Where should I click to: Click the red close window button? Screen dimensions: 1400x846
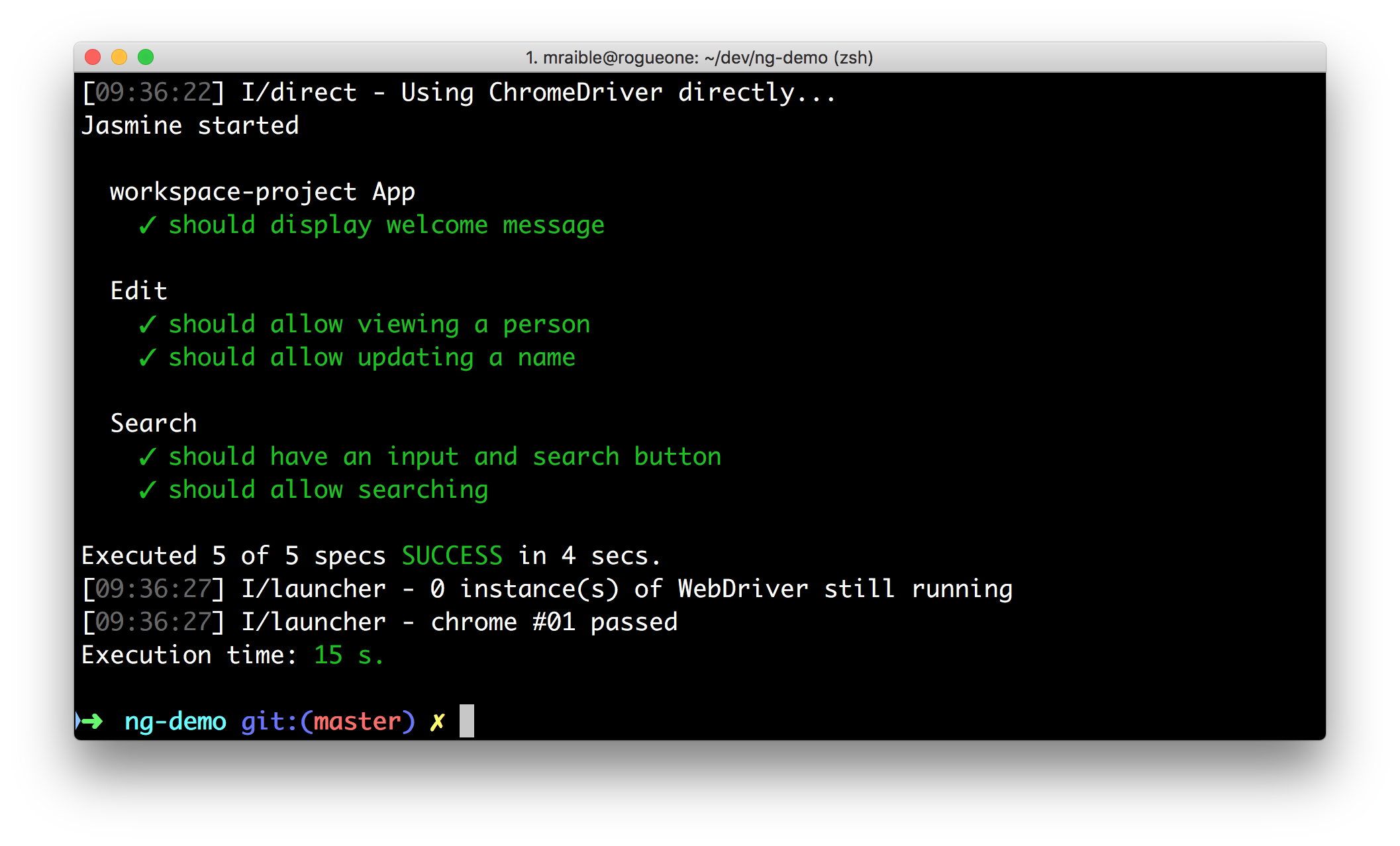[x=93, y=58]
